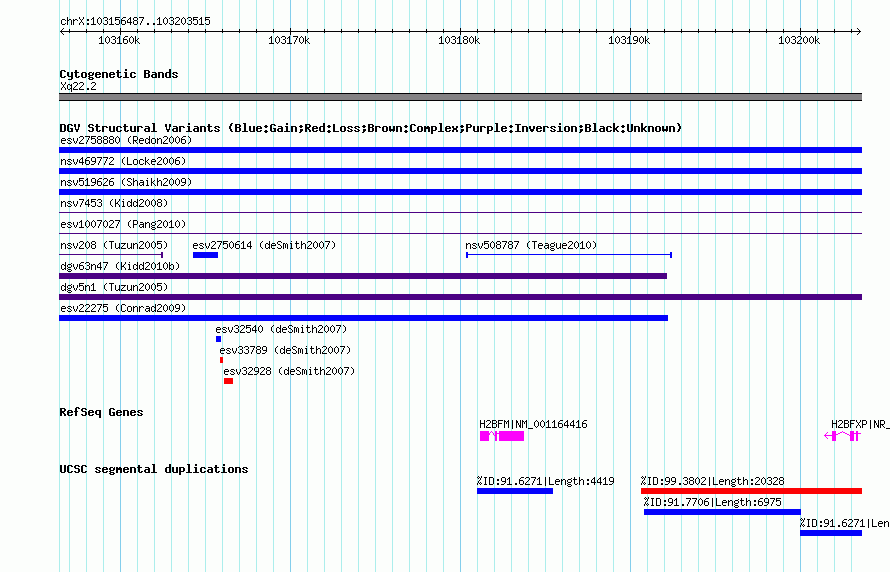
Task: Open the nsv7453 (Kidd2008) label
Action: [x=114, y=203]
